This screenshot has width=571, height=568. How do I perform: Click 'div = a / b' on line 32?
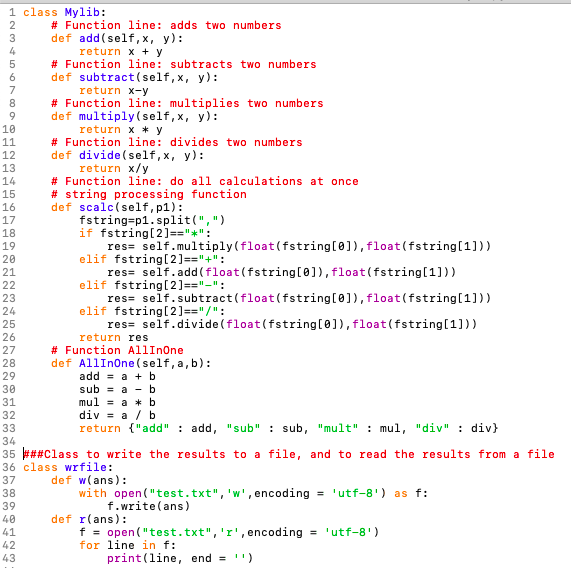tap(117, 415)
